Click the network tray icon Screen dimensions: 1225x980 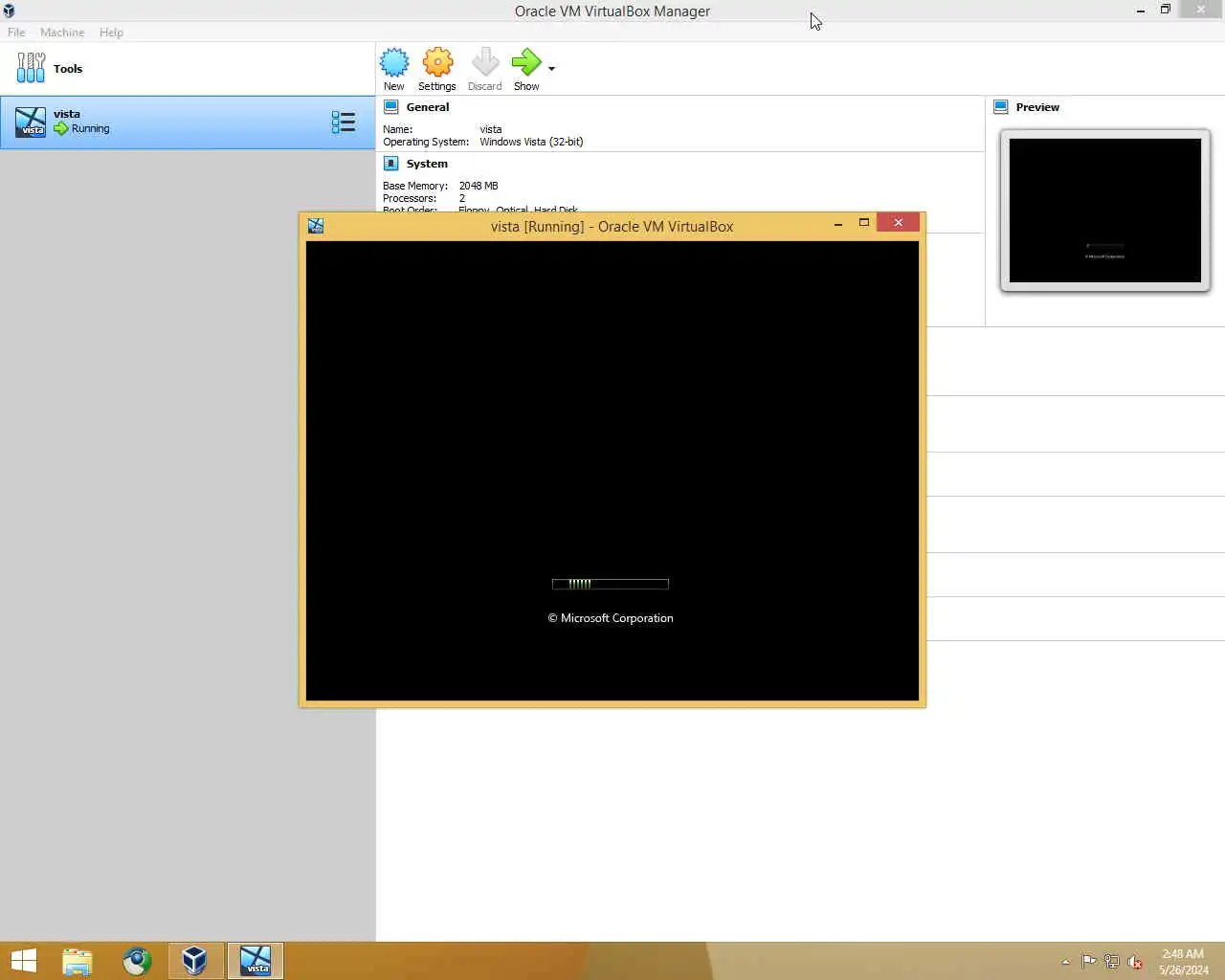coord(1112,962)
